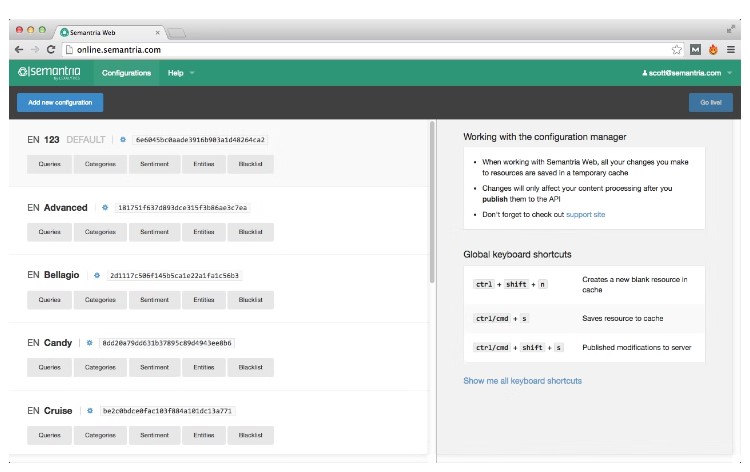Viewport: 750px width, 472px height.
Task: Open Categories for Advanced configuration
Action: pos(100,232)
